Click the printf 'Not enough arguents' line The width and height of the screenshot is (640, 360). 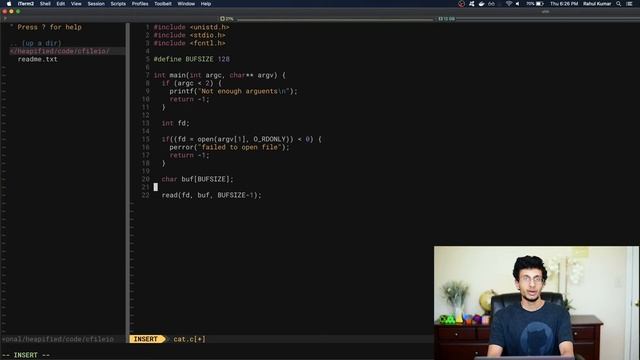tap(233, 91)
